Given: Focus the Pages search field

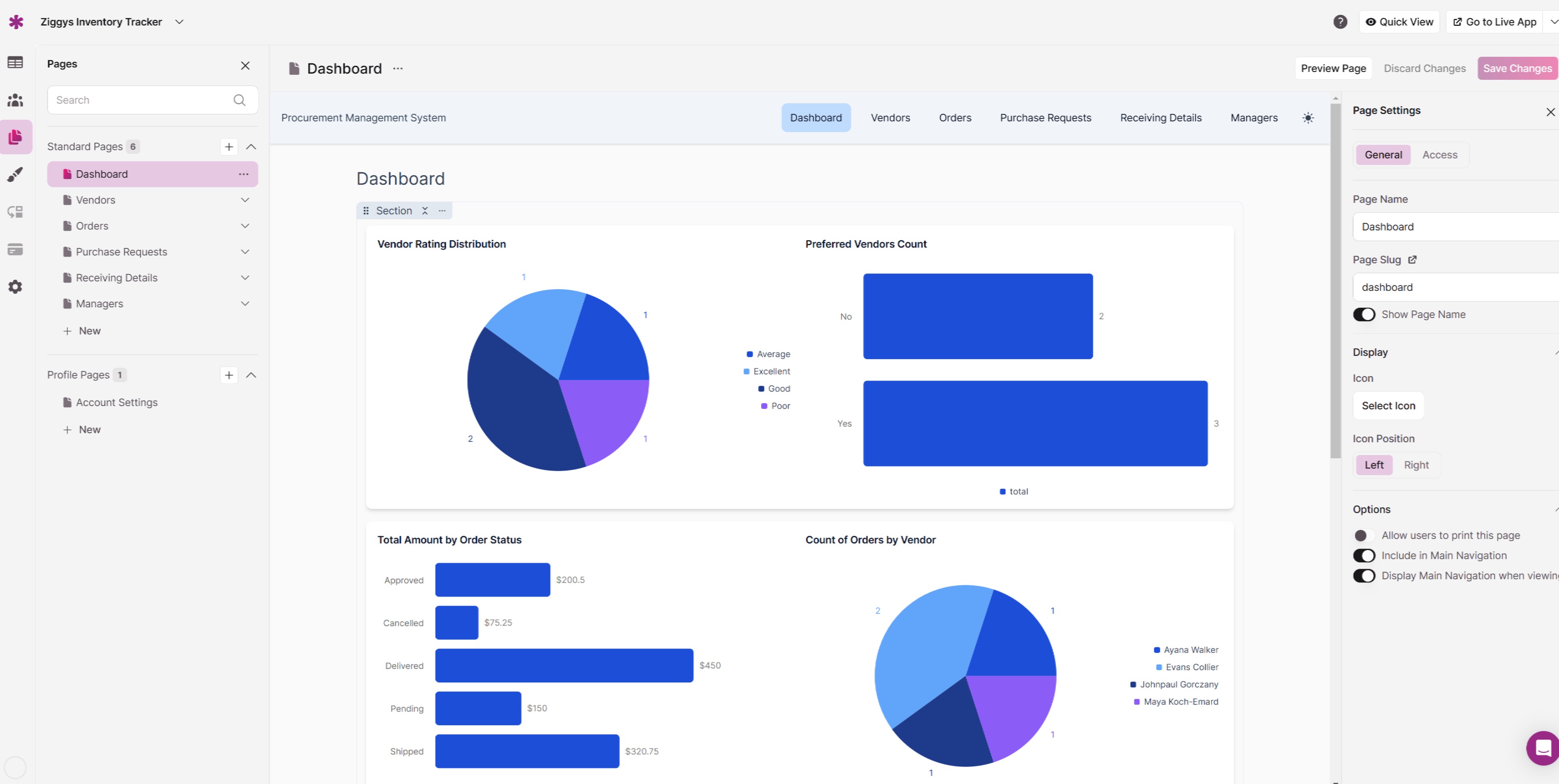Looking at the screenshot, I should pos(153,100).
